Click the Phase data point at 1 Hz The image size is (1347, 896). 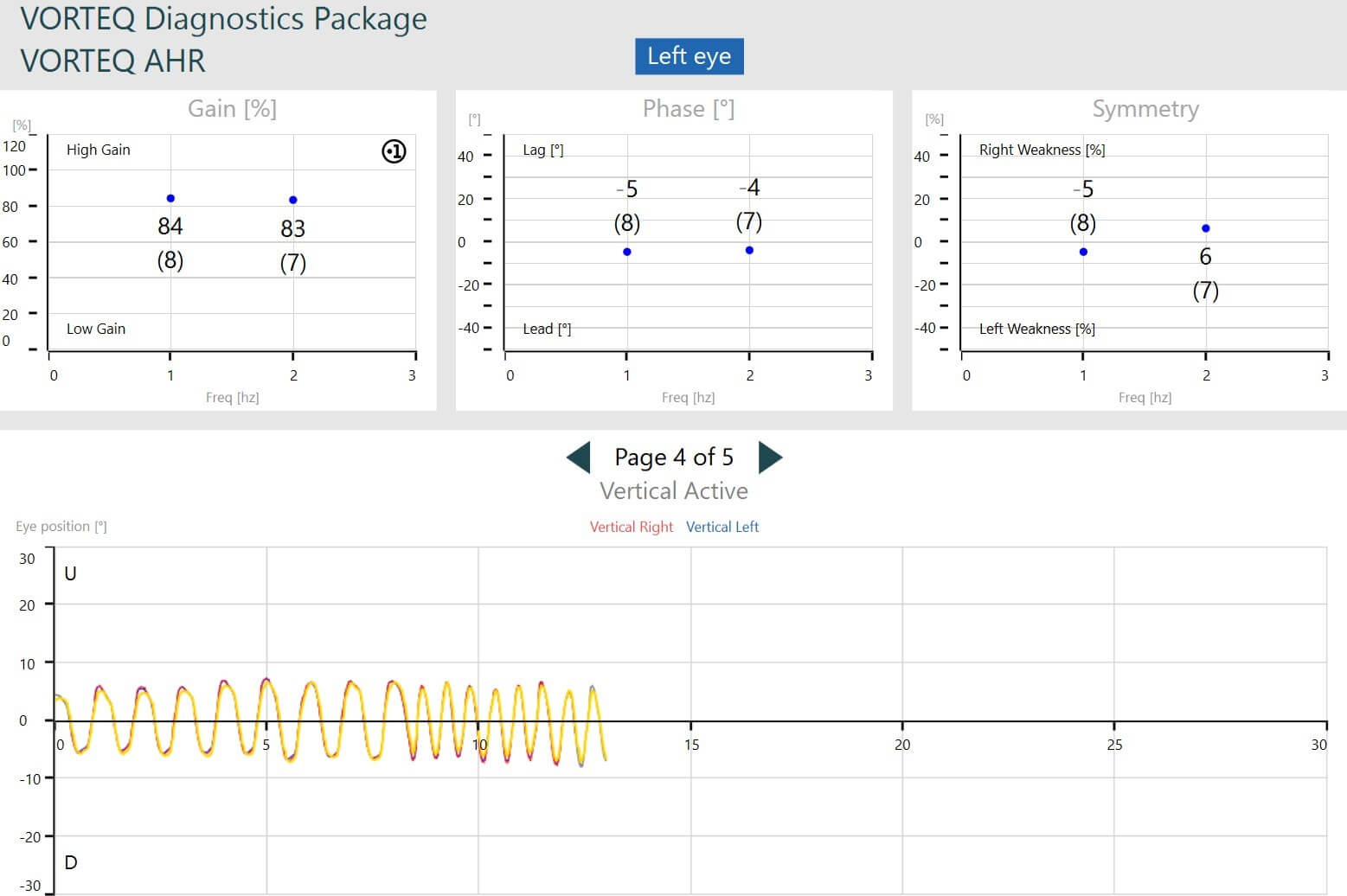click(x=627, y=252)
